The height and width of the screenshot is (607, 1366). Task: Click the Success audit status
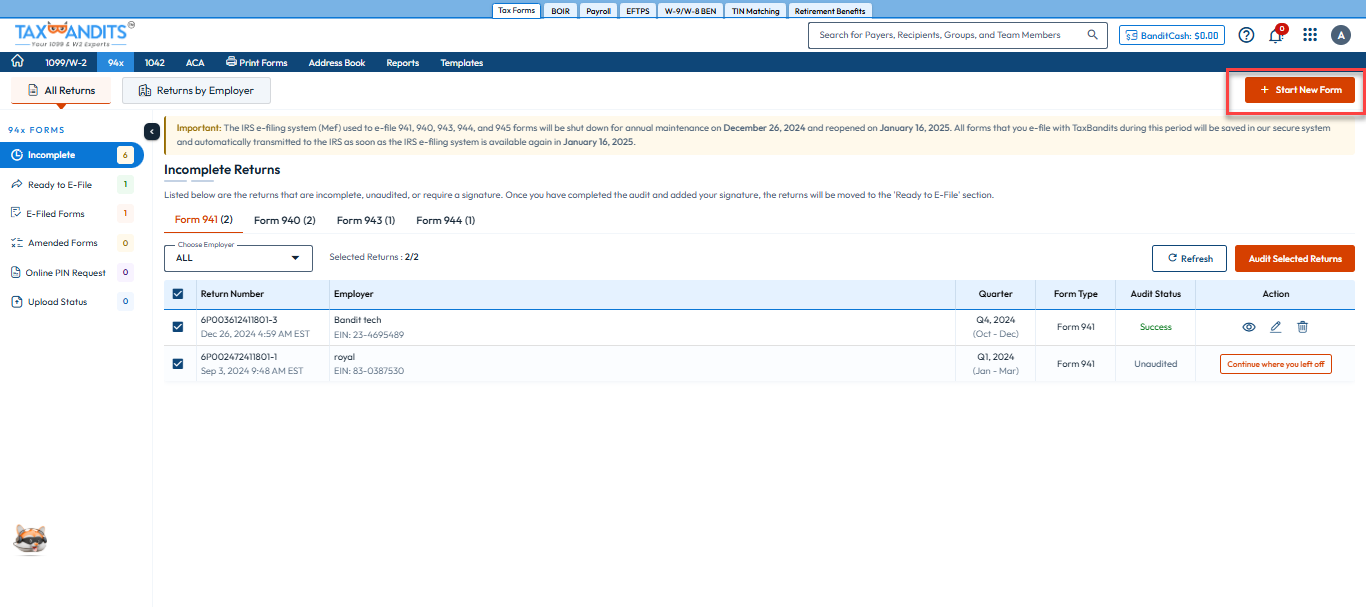[1155, 327]
